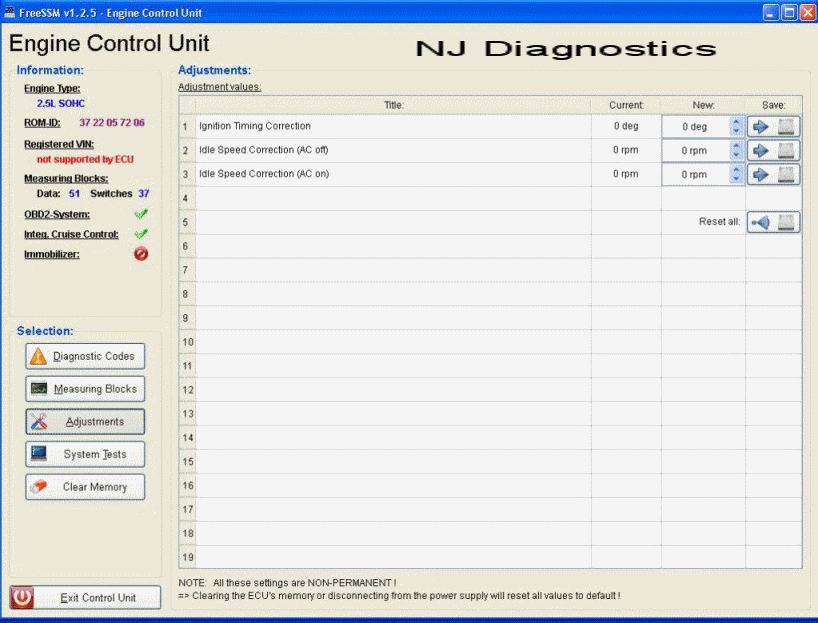Open the Measuring Blocks section
This screenshot has width=818, height=623.
point(85,389)
